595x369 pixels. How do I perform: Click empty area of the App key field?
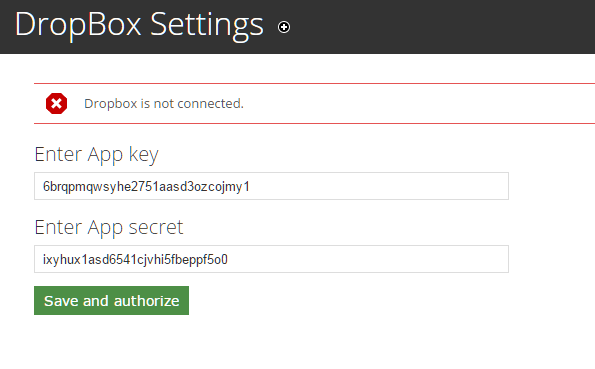pyautogui.click(x=379, y=186)
